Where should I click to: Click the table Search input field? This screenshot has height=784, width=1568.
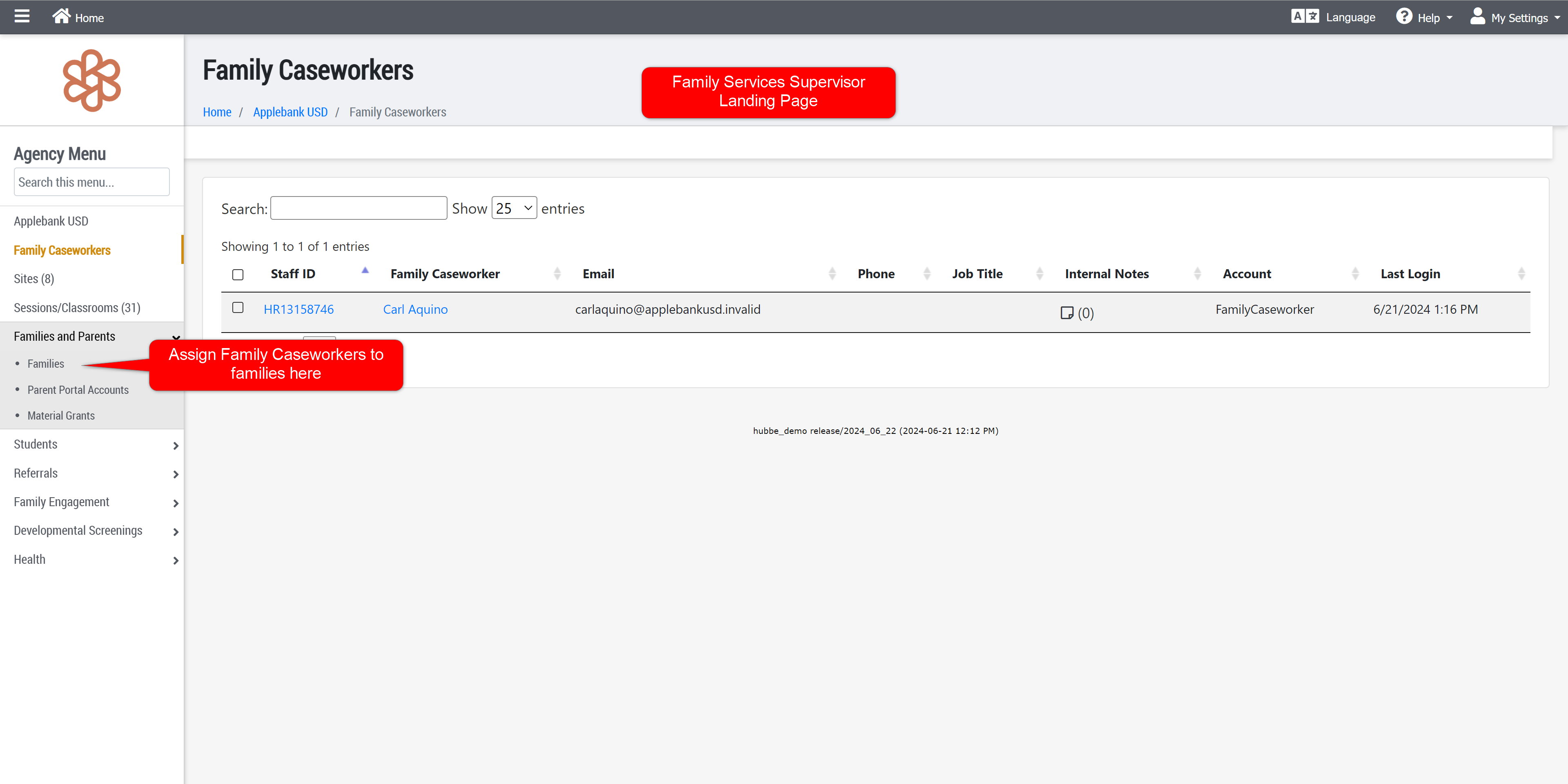359,208
